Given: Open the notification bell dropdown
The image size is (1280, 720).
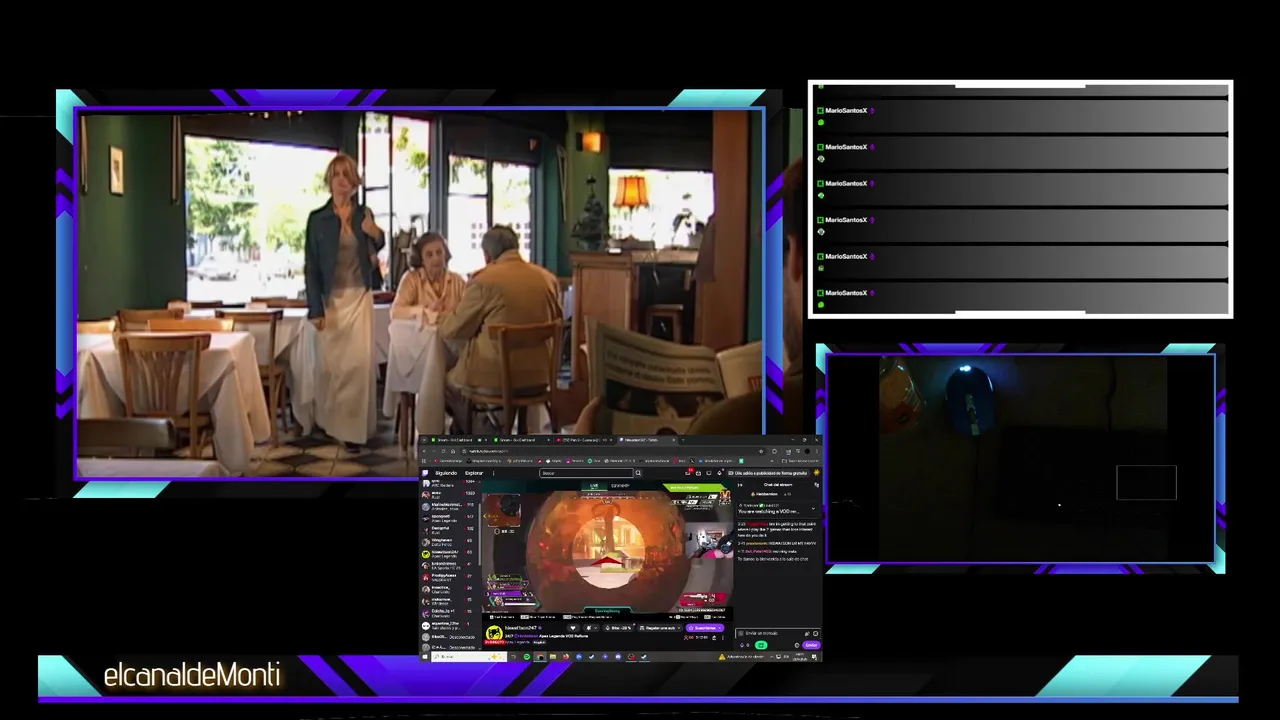Looking at the screenshot, I should pyautogui.click(x=591, y=628).
